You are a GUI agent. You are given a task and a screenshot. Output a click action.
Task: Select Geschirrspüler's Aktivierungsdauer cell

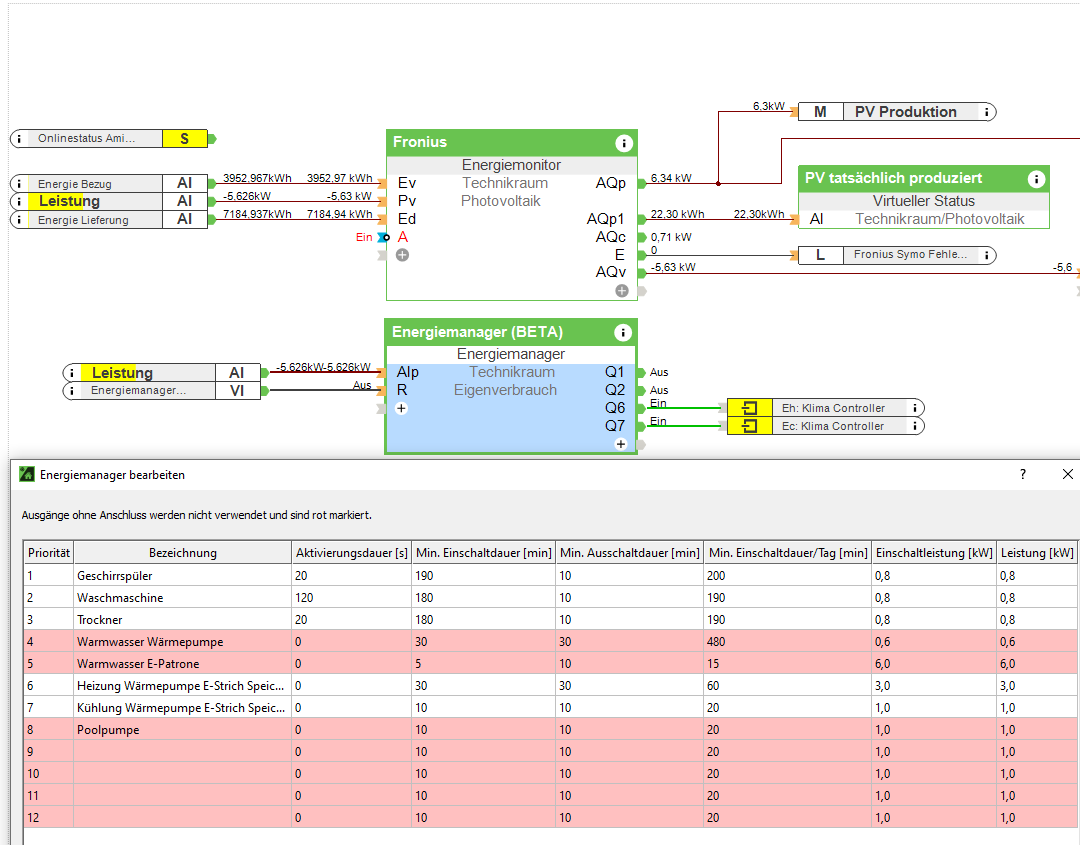(x=350, y=576)
